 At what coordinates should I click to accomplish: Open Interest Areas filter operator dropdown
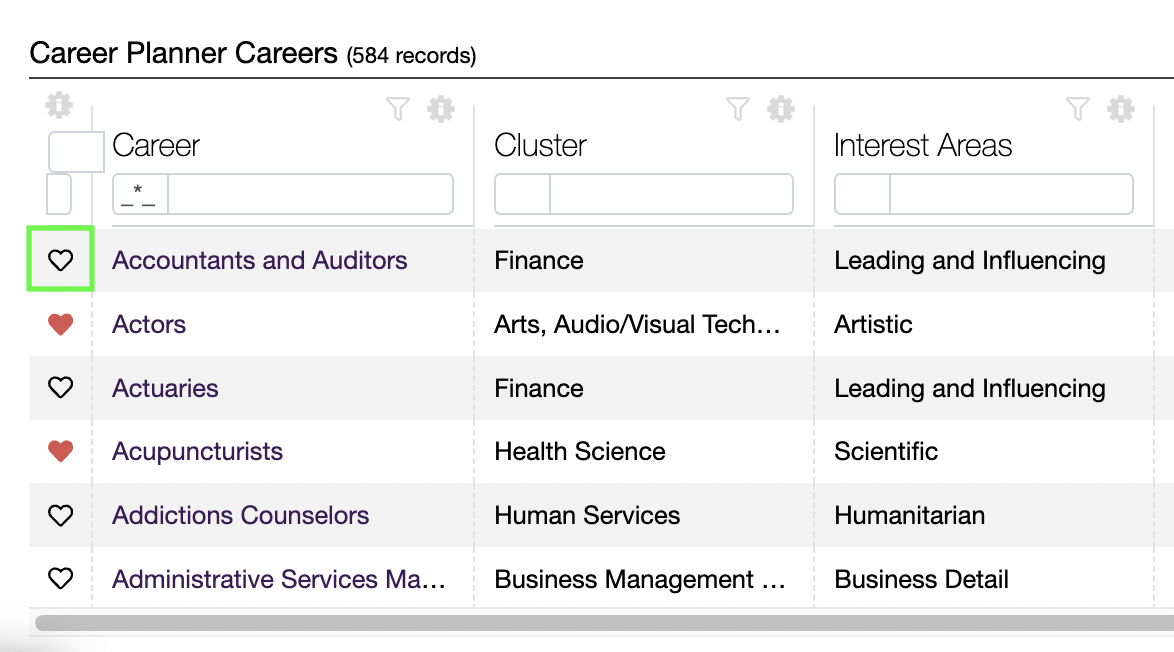point(863,195)
